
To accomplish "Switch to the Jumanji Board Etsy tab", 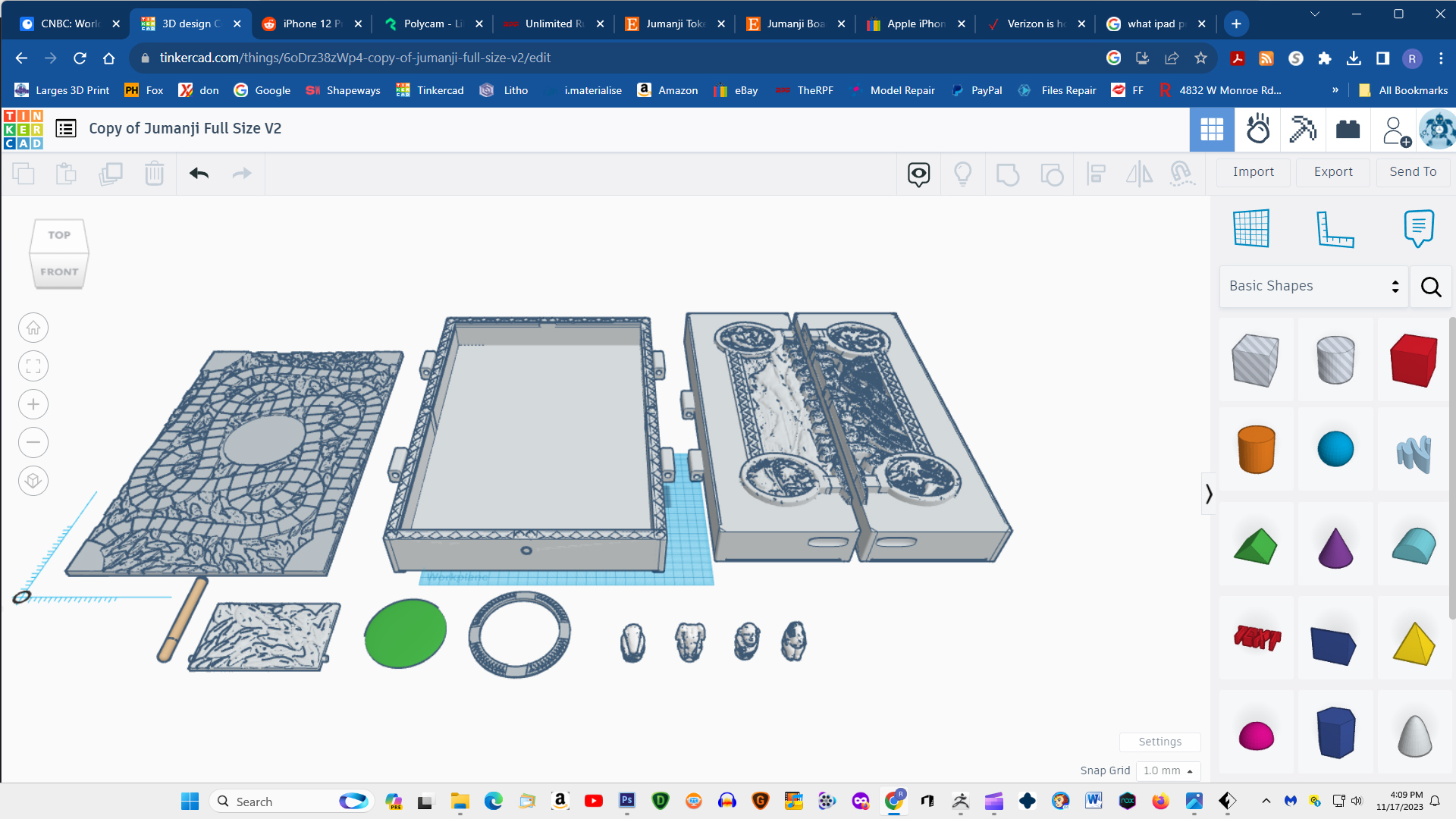I will pyautogui.click(x=795, y=24).
